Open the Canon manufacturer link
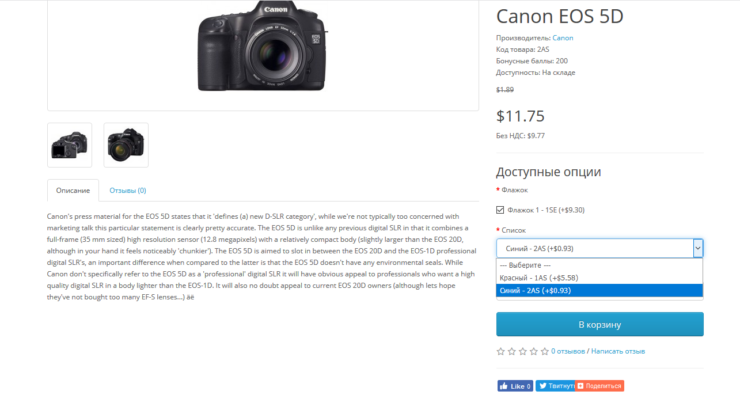Screen dimensions: 740x414 pos(563,37)
